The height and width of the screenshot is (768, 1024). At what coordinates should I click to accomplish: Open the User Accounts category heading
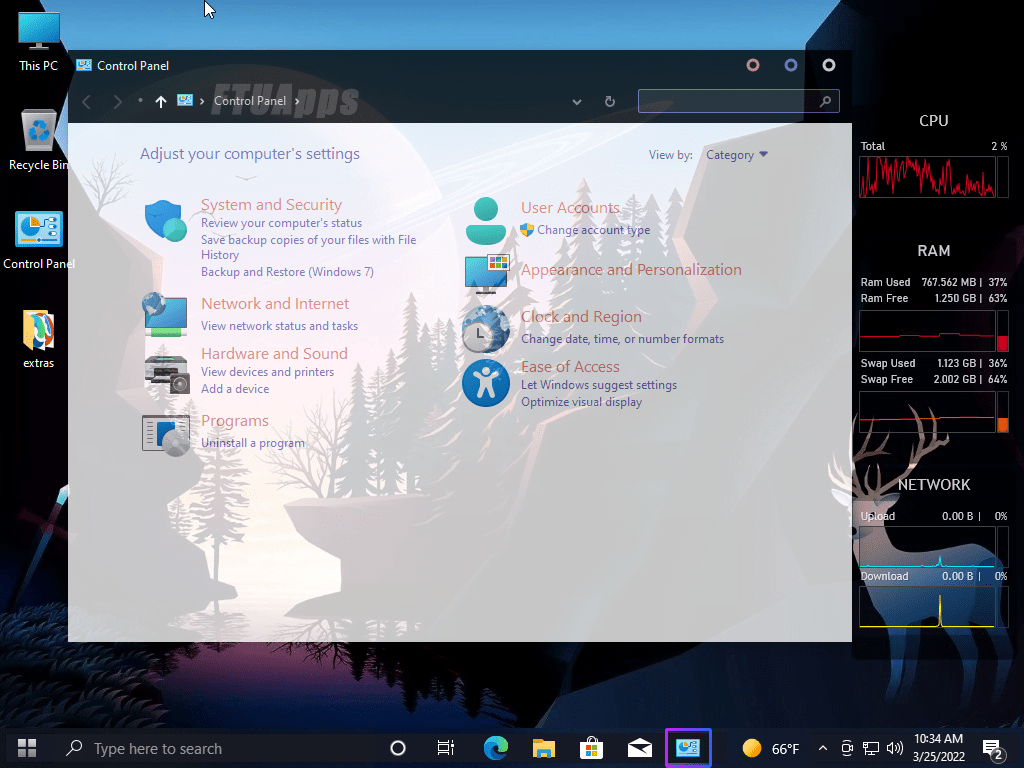pos(570,208)
